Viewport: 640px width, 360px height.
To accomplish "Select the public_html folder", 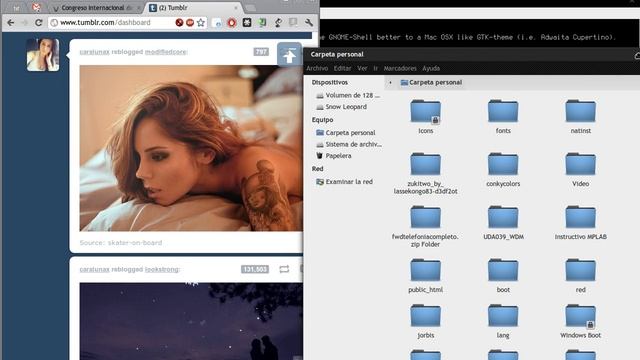I will pos(426,276).
